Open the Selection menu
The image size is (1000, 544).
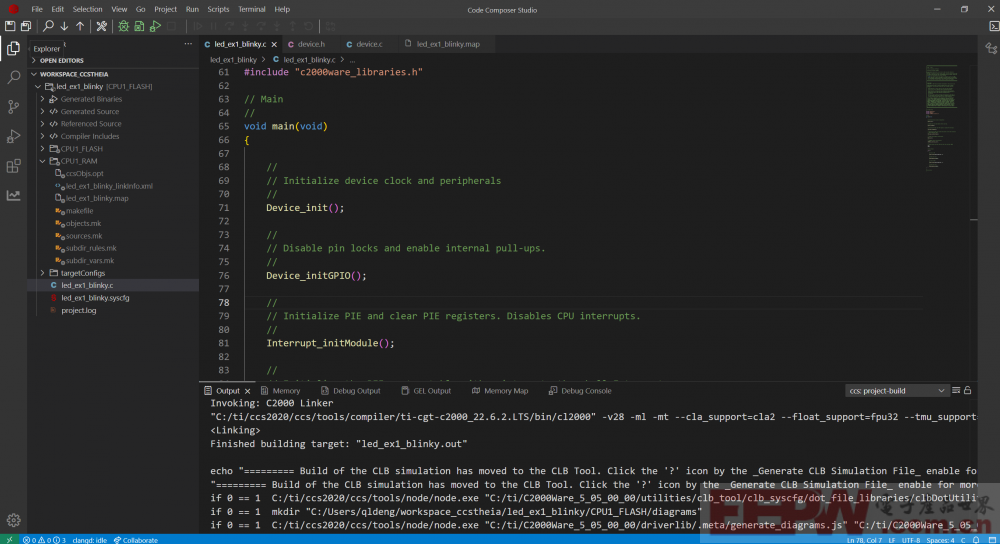tap(87, 10)
